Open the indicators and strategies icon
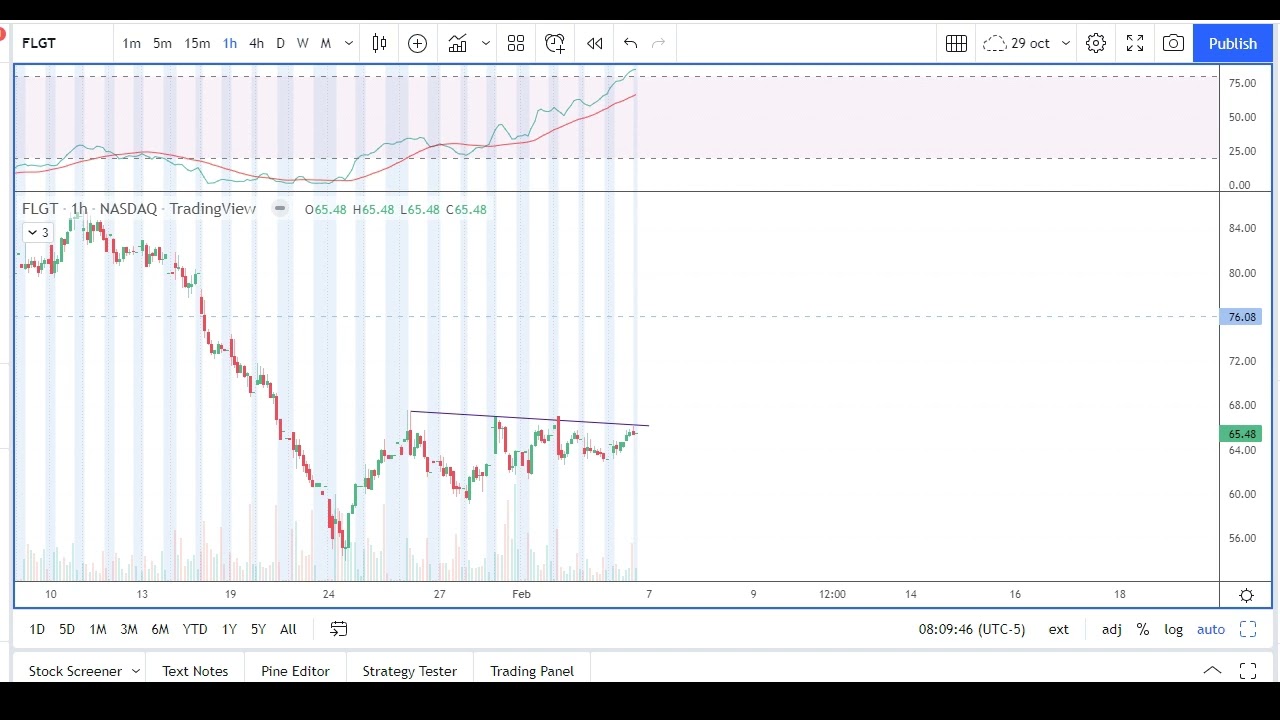 [x=458, y=43]
